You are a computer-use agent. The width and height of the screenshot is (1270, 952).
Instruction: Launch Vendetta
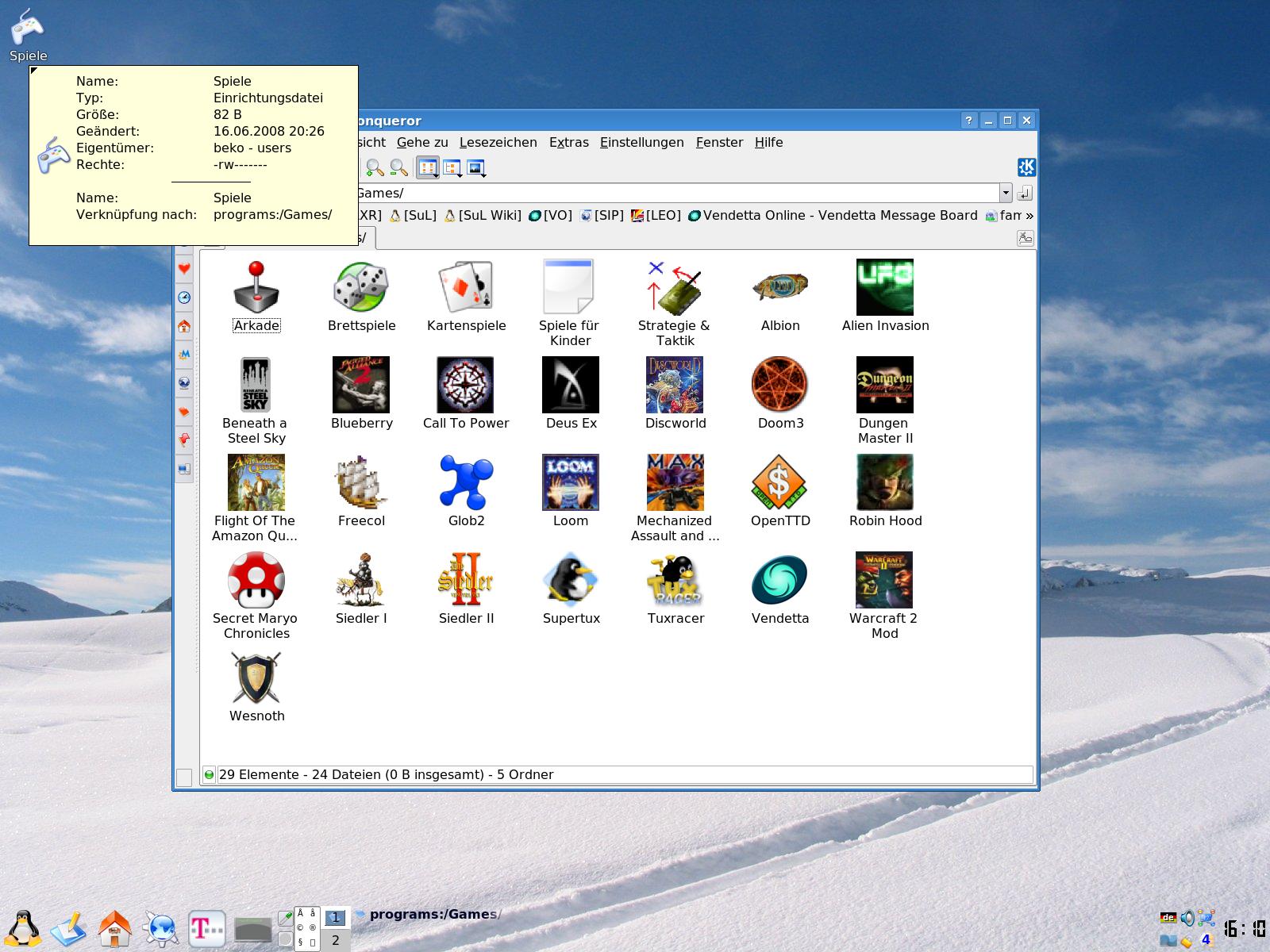tap(780, 589)
